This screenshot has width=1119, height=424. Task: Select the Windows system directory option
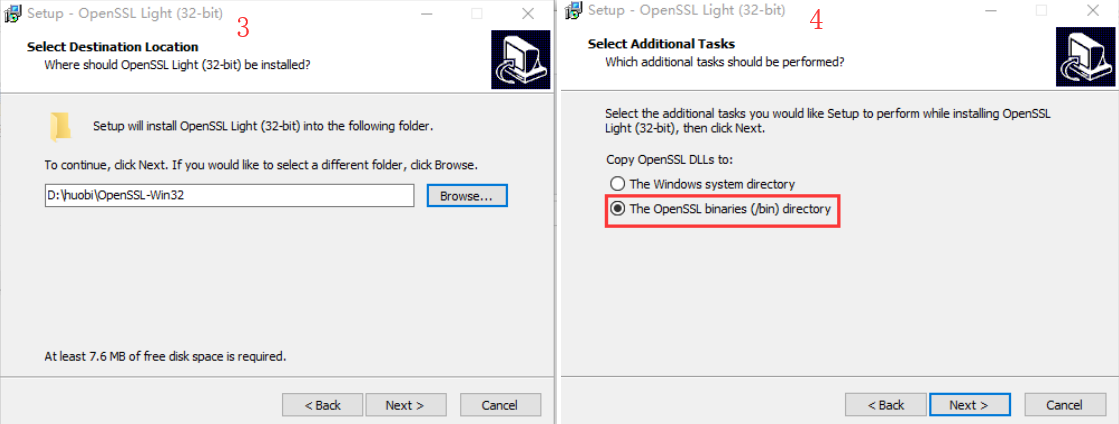[618, 184]
